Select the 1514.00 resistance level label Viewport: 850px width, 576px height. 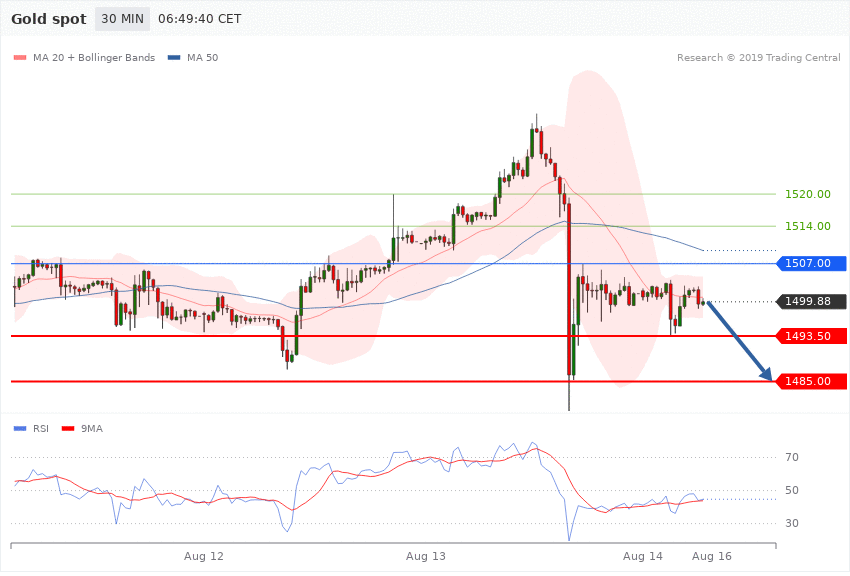pos(808,226)
